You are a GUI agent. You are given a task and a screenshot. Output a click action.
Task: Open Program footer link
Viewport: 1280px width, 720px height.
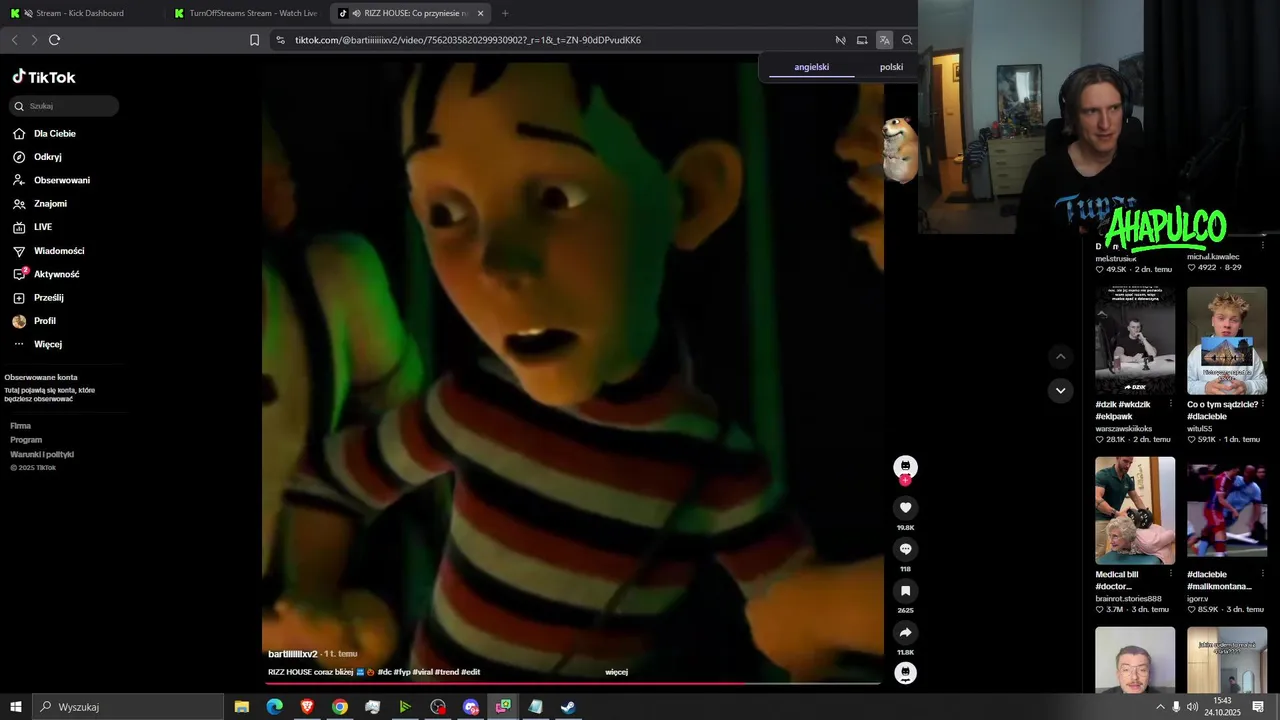click(x=26, y=440)
